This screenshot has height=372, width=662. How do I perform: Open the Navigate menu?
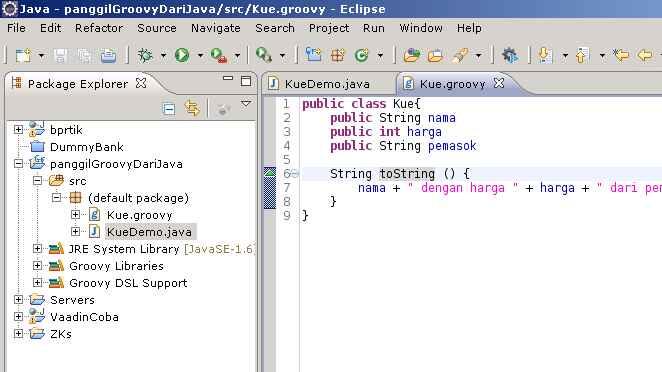(x=216, y=28)
